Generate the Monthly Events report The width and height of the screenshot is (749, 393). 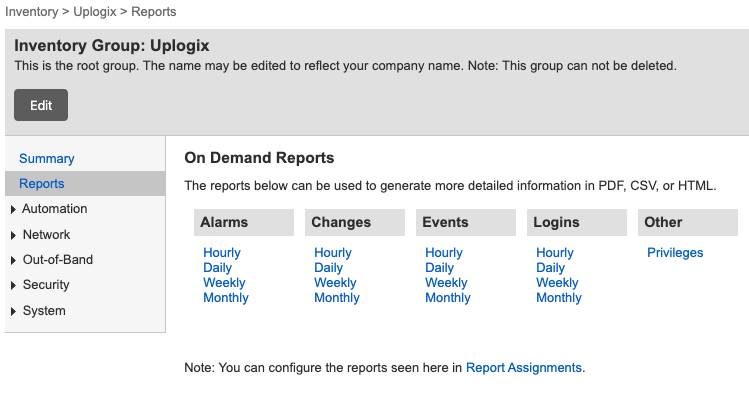pyautogui.click(x=448, y=297)
